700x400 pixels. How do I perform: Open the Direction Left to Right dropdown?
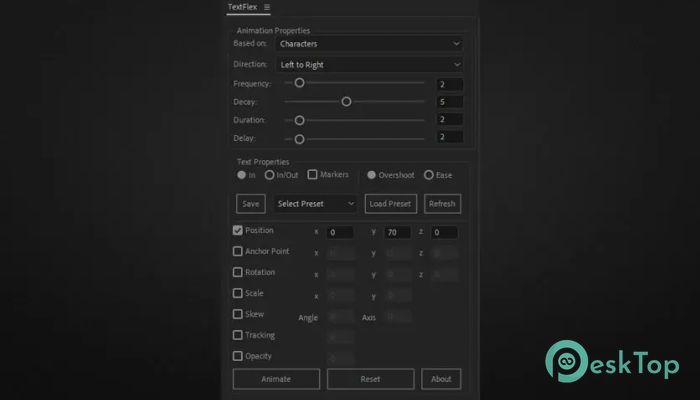(x=369, y=65)
